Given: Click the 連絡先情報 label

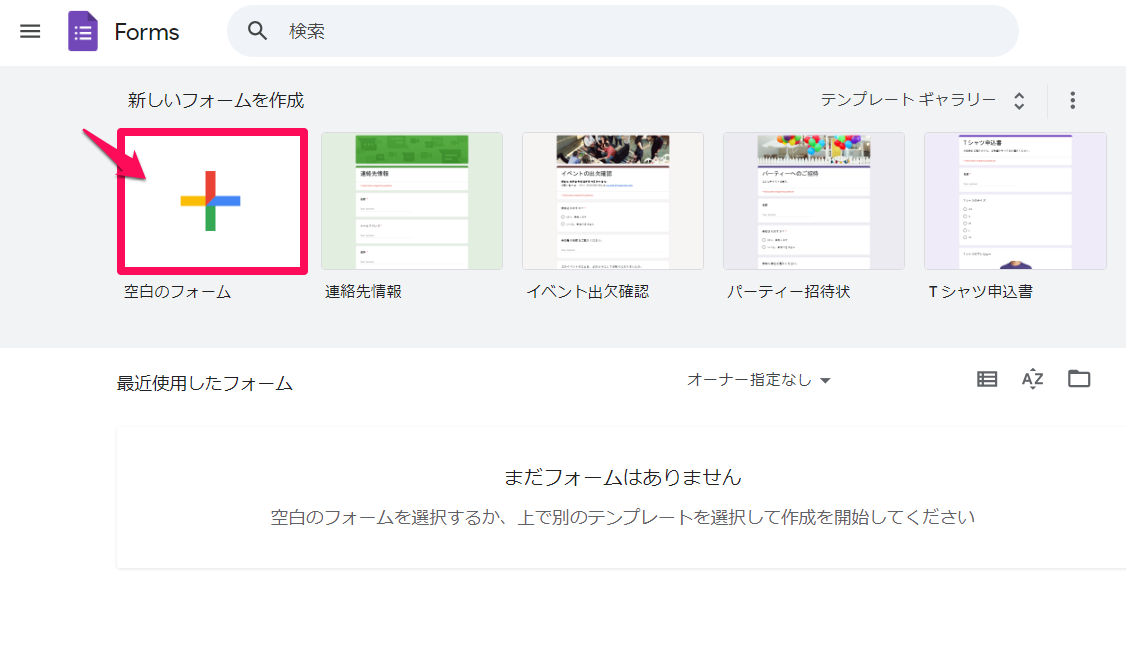Looking at the screenshot, I should [363, 292].
